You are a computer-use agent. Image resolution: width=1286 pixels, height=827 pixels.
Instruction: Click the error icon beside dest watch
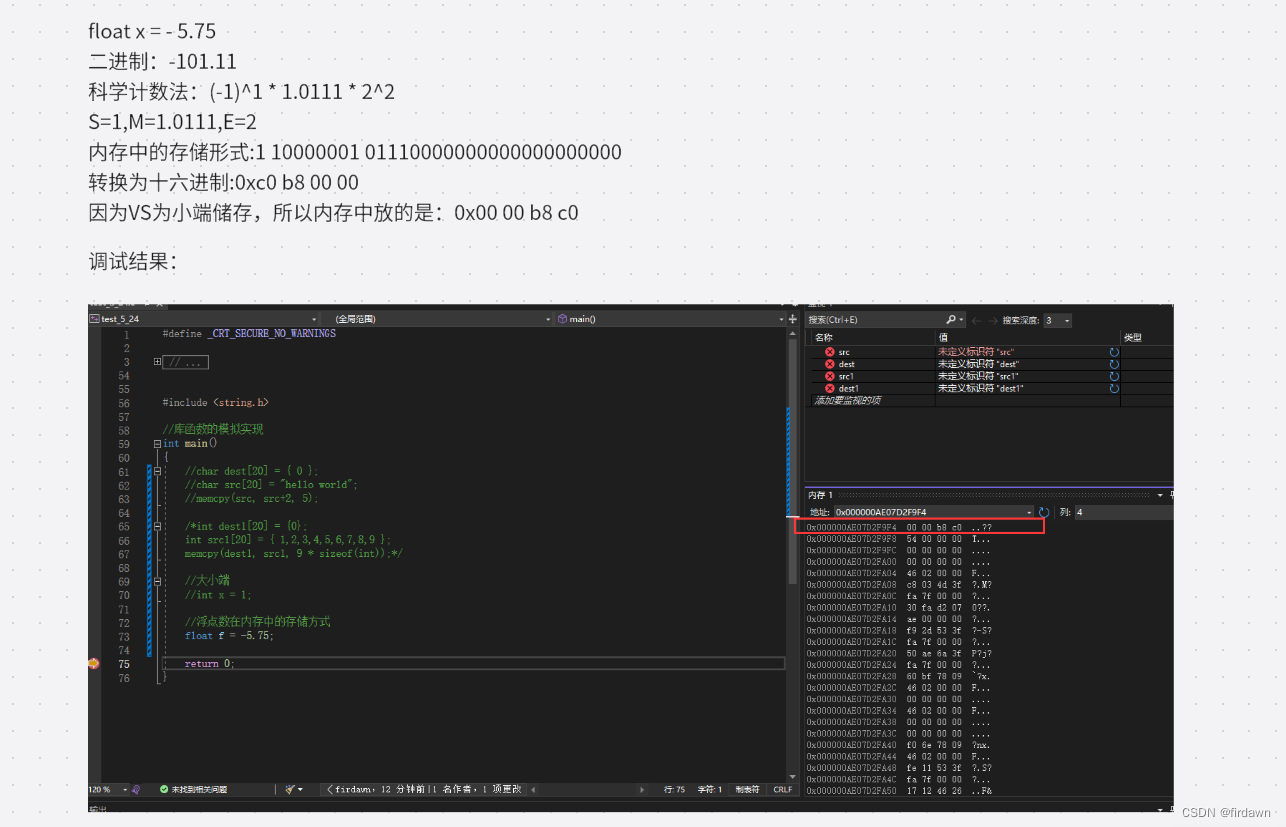point(829,364)
